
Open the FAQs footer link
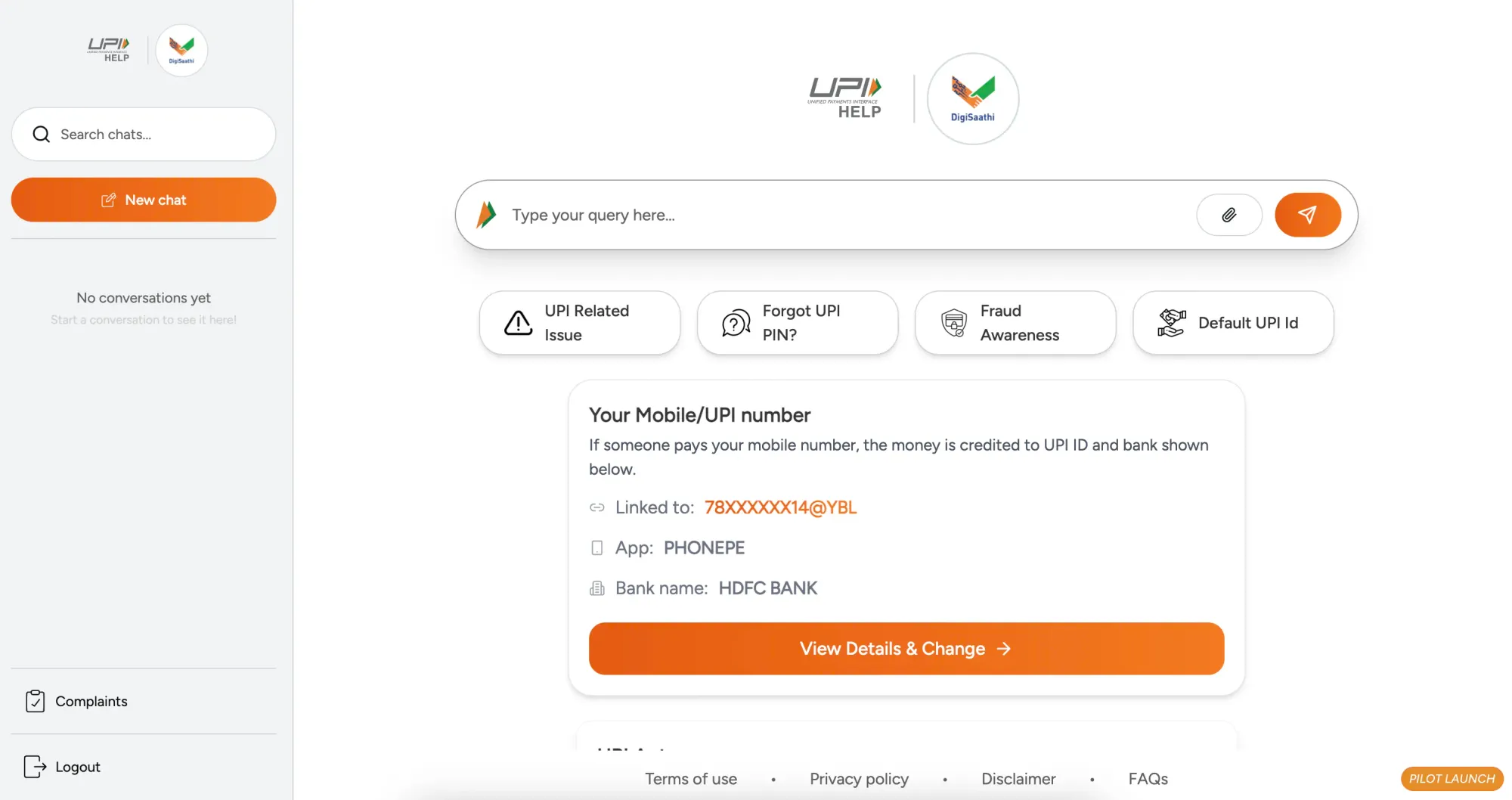[x=1148, y=779]
